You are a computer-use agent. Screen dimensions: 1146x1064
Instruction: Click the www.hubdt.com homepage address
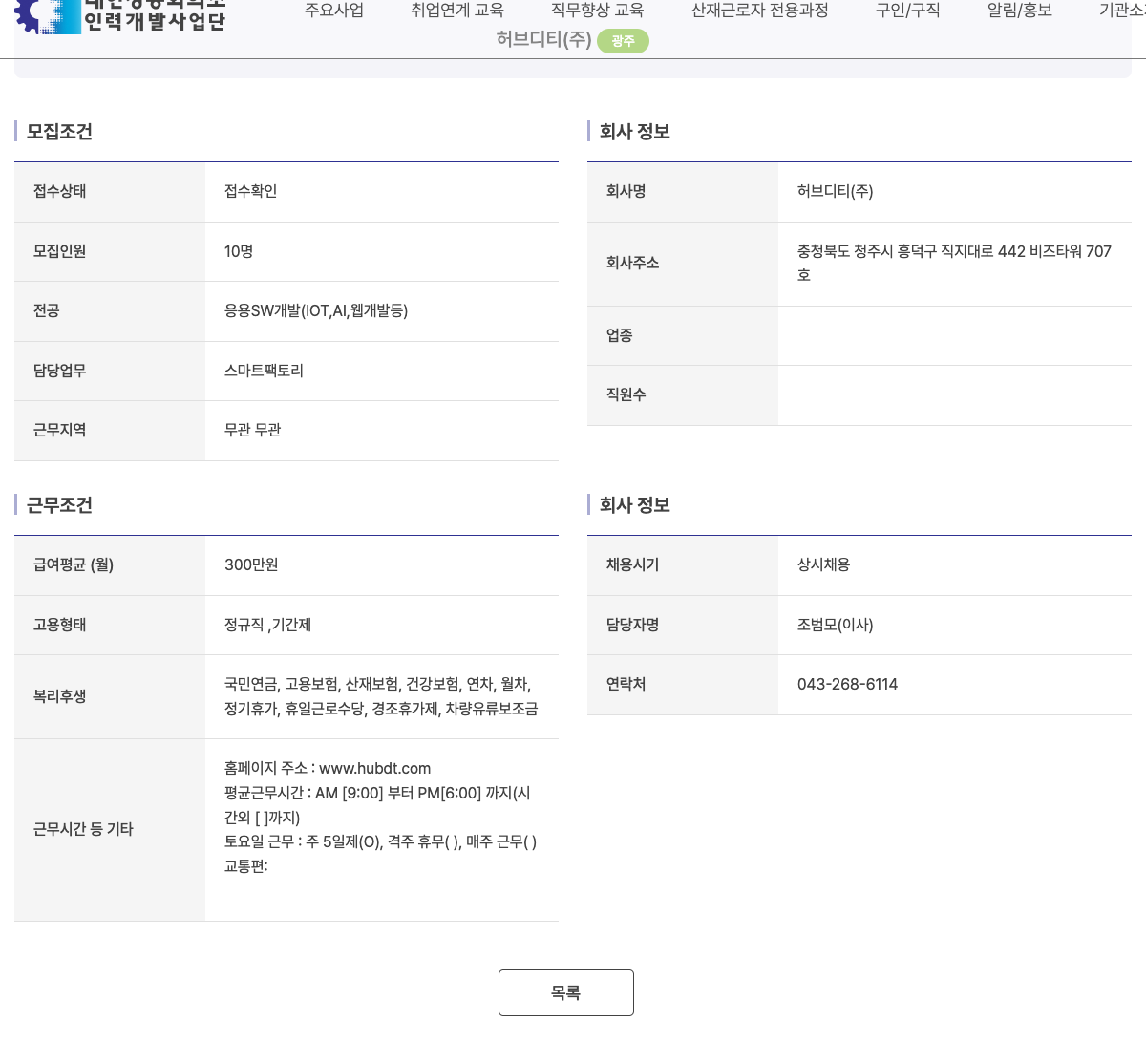[374, 768]
